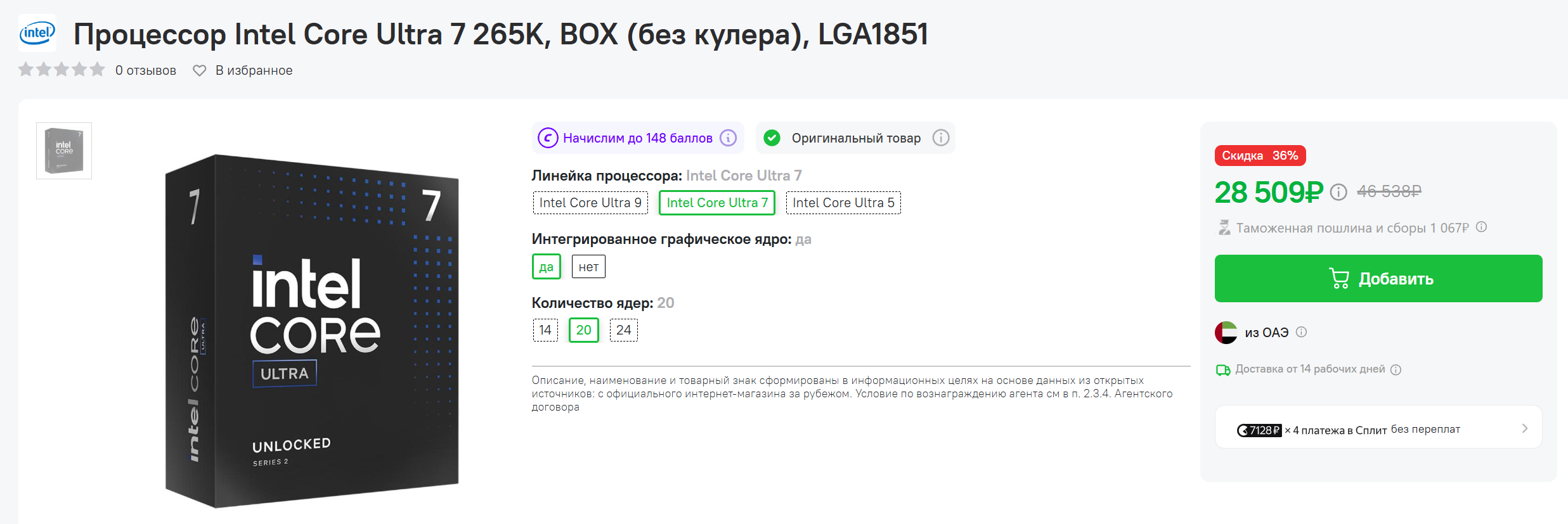Click 'Линейка процессора' label
Image resolution: width=1568 pixels, height=524 pixels.
click(x=607, y=176)
